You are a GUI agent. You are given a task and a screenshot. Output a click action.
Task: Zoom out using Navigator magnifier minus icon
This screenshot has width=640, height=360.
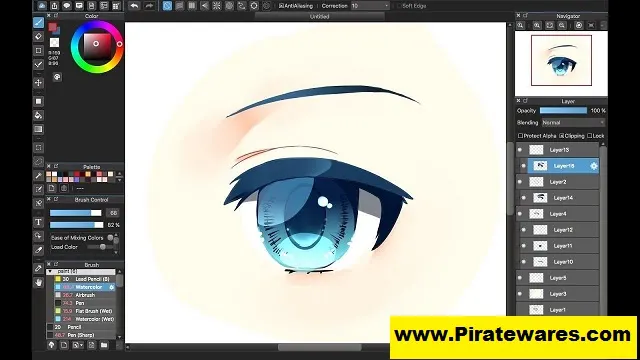click(x=562, y=25)
